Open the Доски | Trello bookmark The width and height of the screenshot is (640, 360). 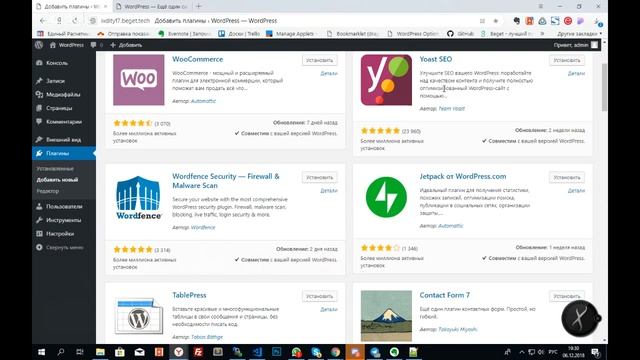point(239,34)
